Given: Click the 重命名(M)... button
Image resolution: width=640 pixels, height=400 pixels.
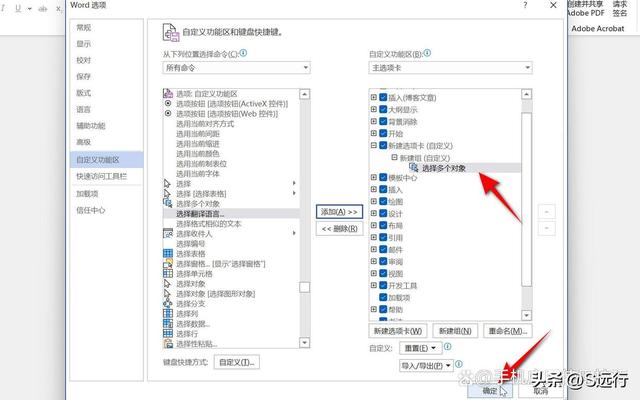Looking at the screenshot, I should 508,331.
